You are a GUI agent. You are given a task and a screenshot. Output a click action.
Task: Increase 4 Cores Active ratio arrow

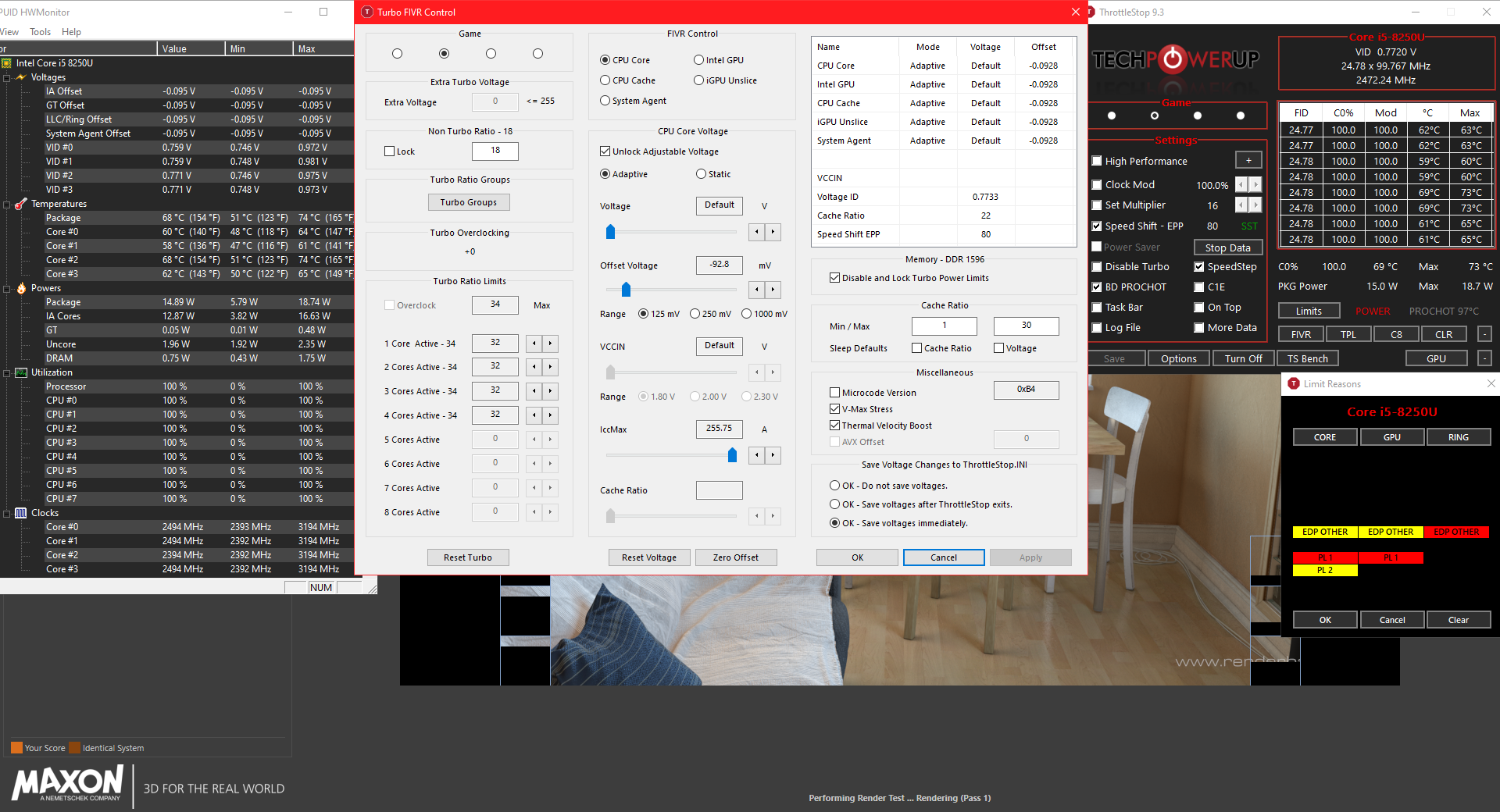click(x=550, y=415)
